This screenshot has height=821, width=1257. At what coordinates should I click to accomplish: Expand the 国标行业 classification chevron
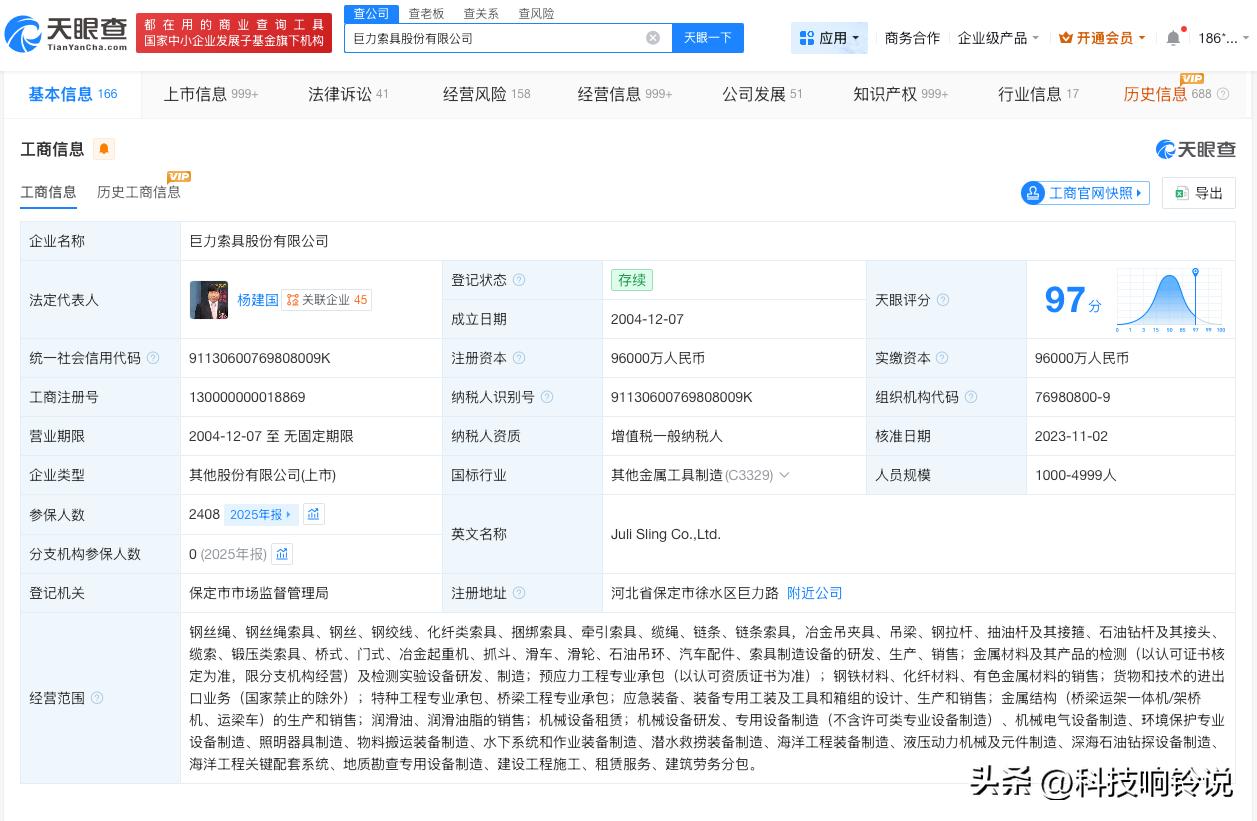click(x=784, y=475)
